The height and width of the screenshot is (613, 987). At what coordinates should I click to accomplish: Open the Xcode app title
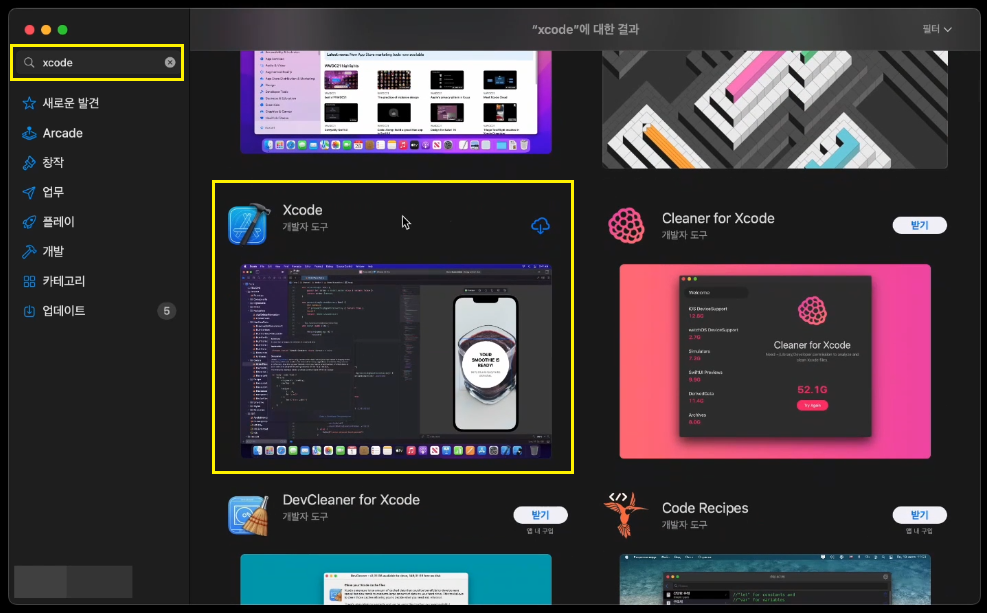302,210
